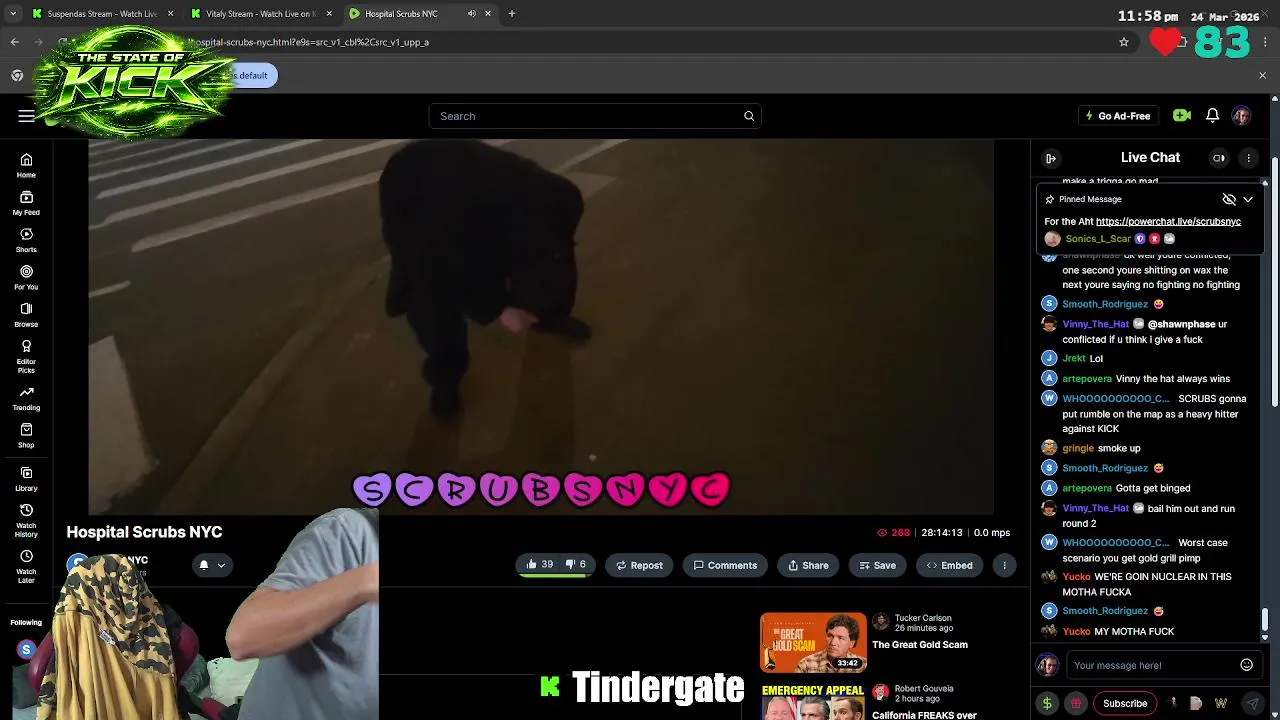Click The Great Gold Scam thumbnail
This screenshot has height=720, width=1280.
813,642
